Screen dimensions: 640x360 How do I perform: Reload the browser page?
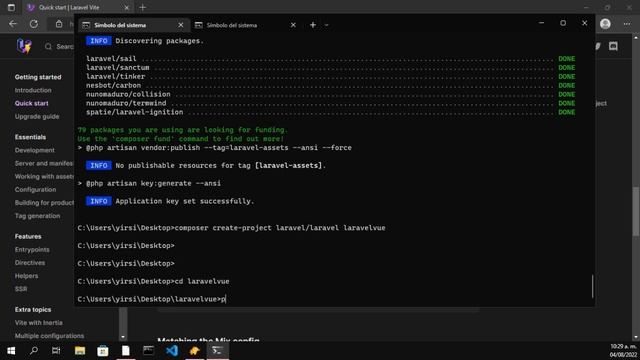pos(34,24)
